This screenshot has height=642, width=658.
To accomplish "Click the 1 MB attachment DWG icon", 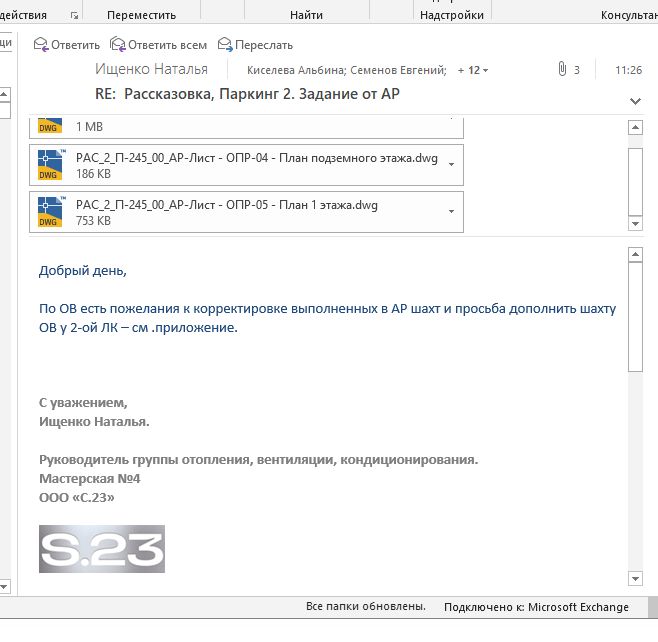I will (x=50, y=126).
